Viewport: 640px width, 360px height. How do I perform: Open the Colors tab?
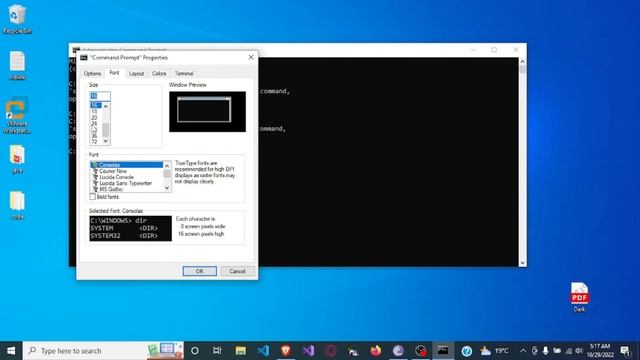pos(159,73)
